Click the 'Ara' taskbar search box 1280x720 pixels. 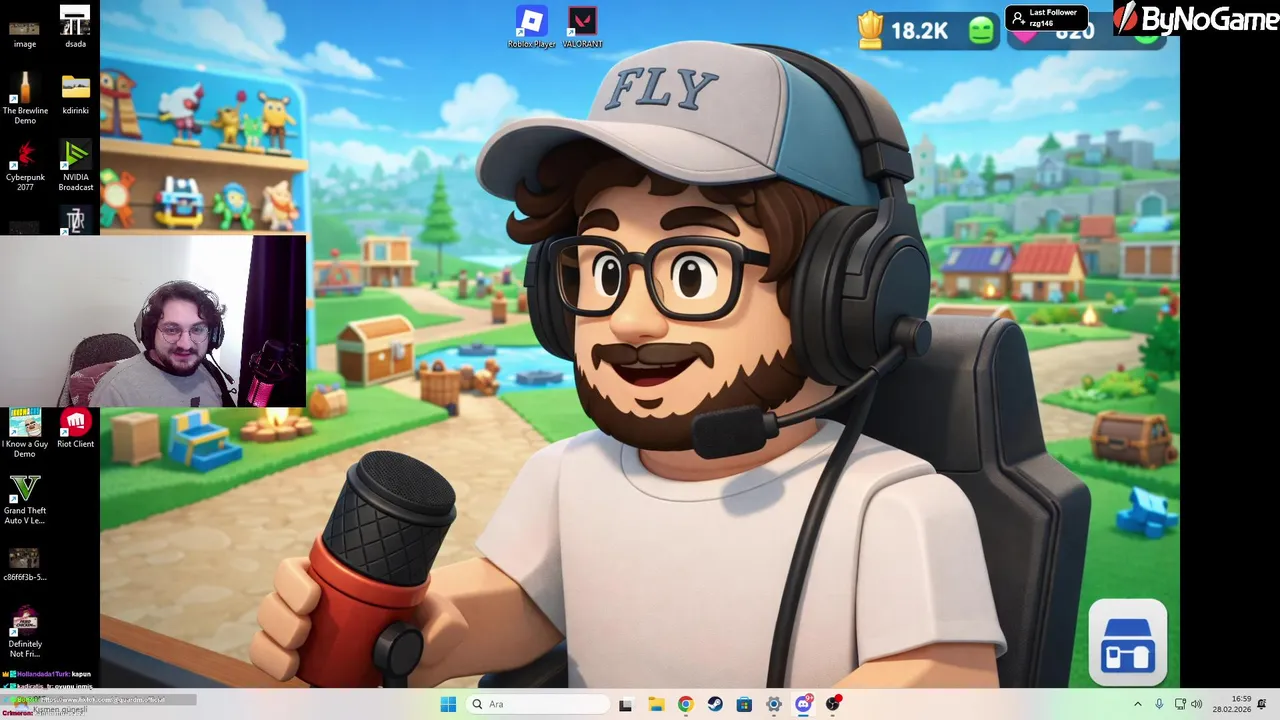click(x=538, y=704)
